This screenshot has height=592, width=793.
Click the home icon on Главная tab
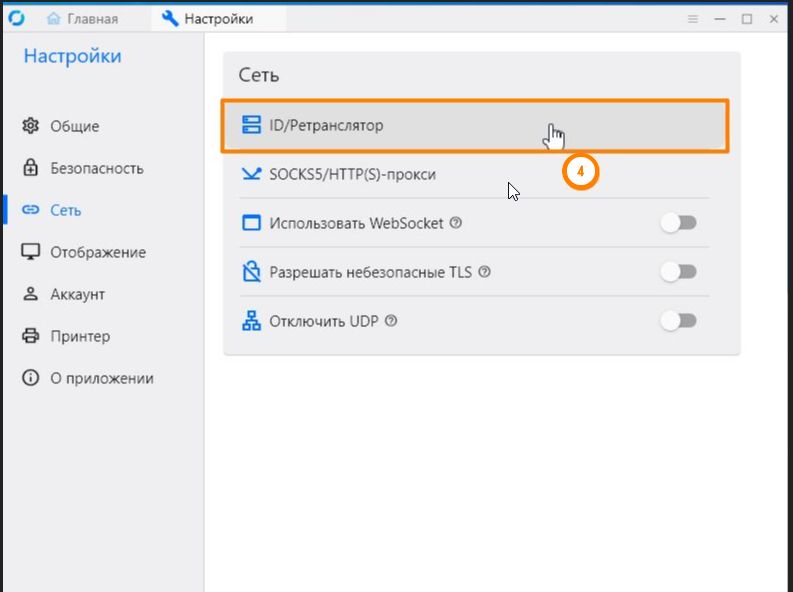click(53, 19)
